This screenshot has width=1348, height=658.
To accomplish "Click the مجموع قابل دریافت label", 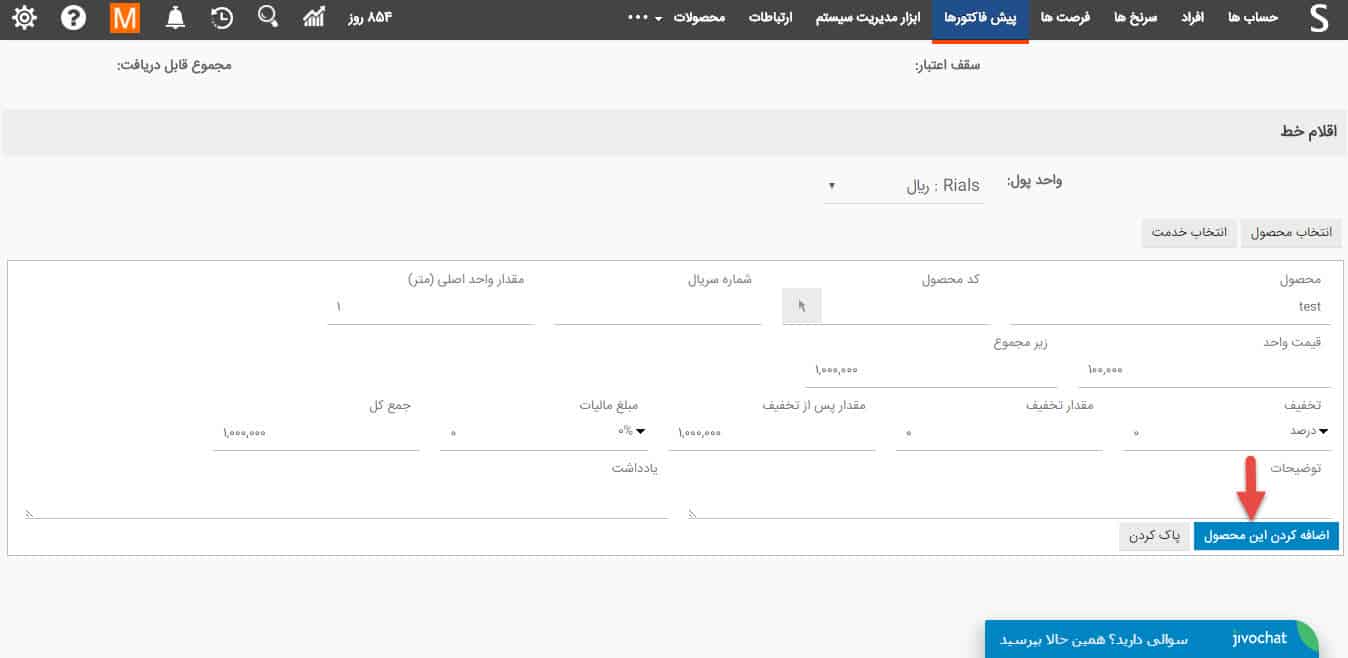I will (x=173, y=66).
